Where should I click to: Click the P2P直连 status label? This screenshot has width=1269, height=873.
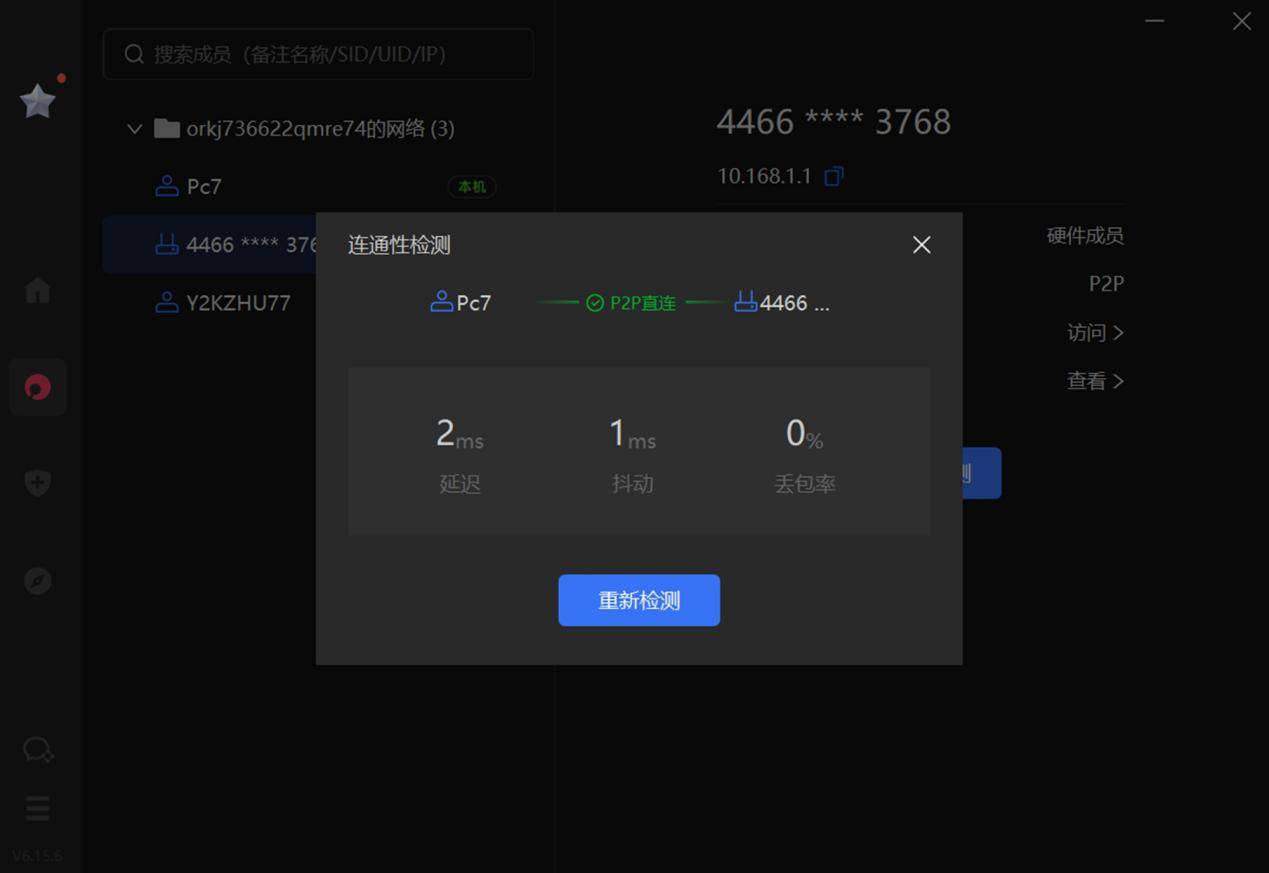point(632,303)
